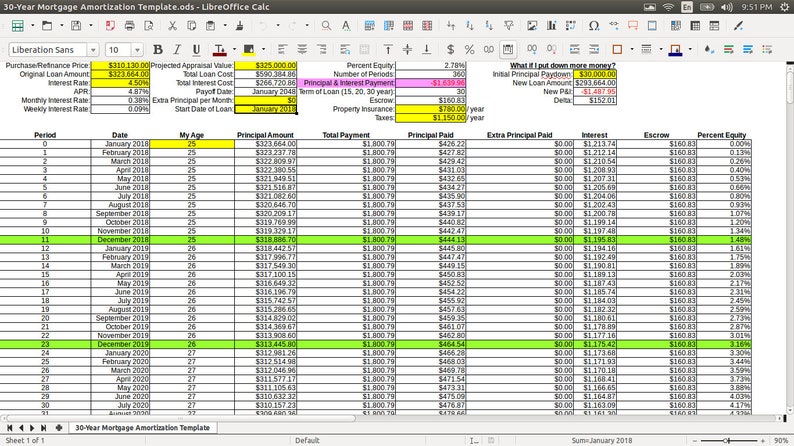Image resolution: width=794 pixels, height=446 pixels.
Task: Select the 30-Year Mortgage Amortization Template sheet tab
Action: click(142, 428)
